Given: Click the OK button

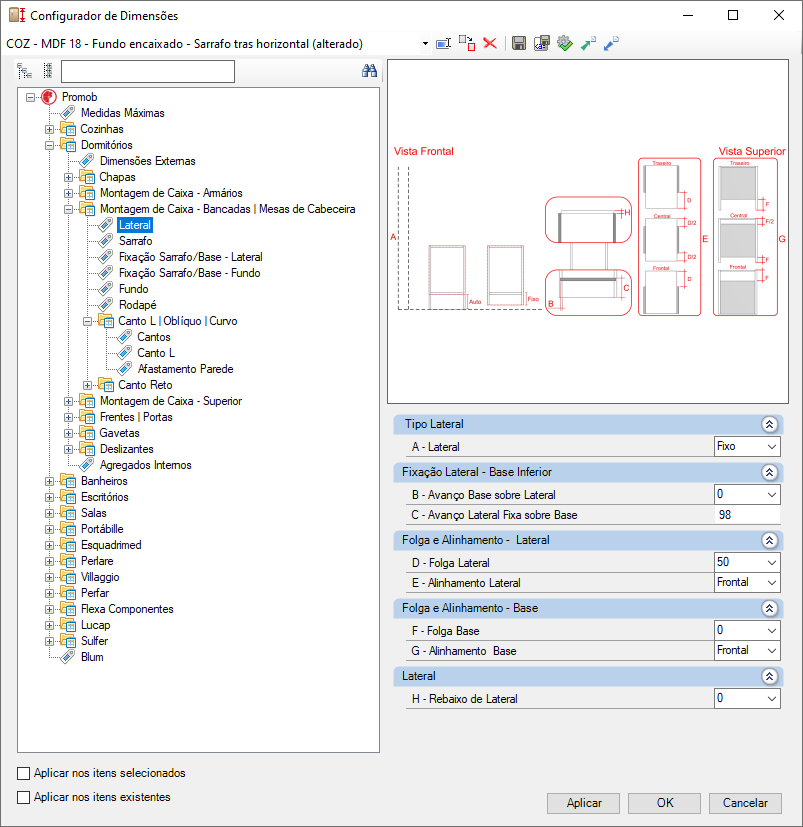Looking at the screenshot, I should click(x=665, y=803).
